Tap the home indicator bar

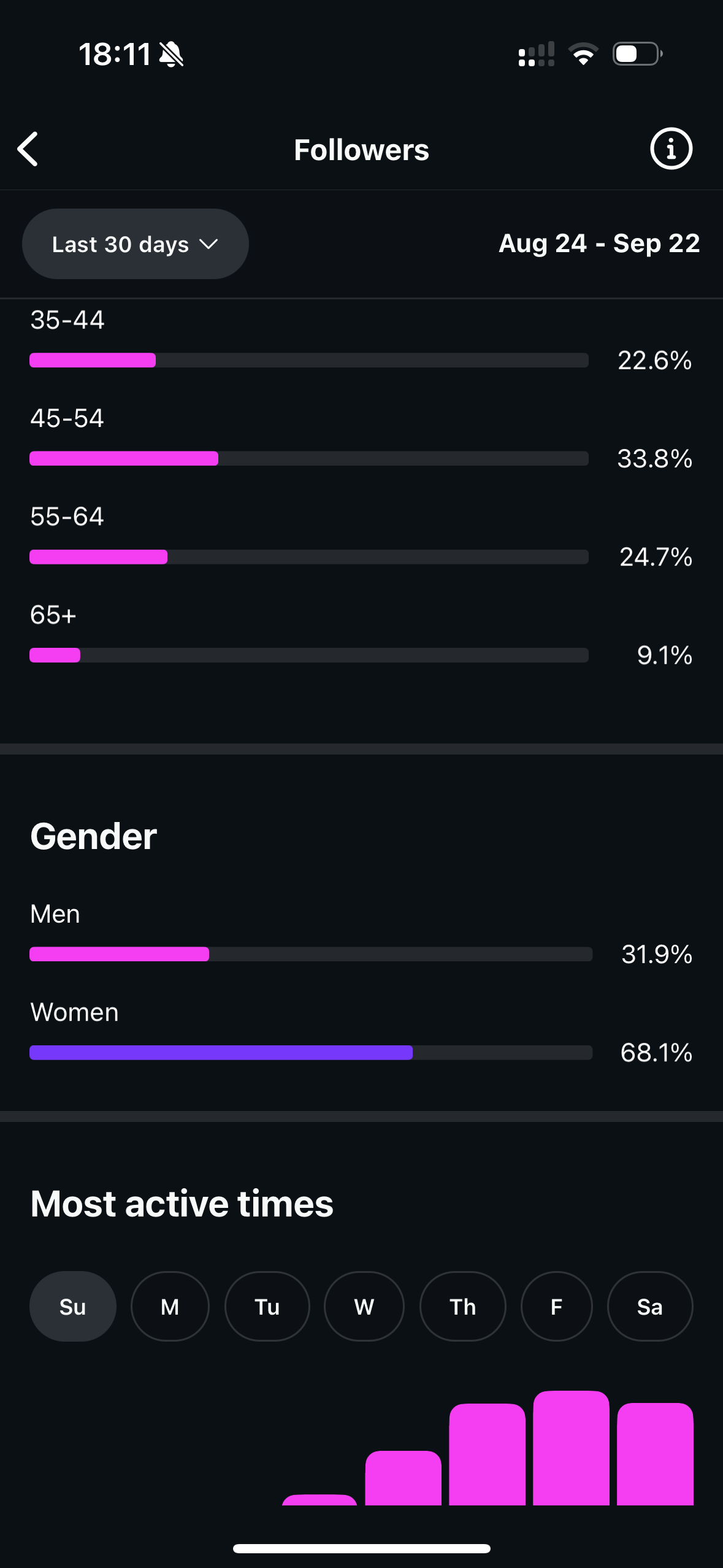tap(361, 1548)
